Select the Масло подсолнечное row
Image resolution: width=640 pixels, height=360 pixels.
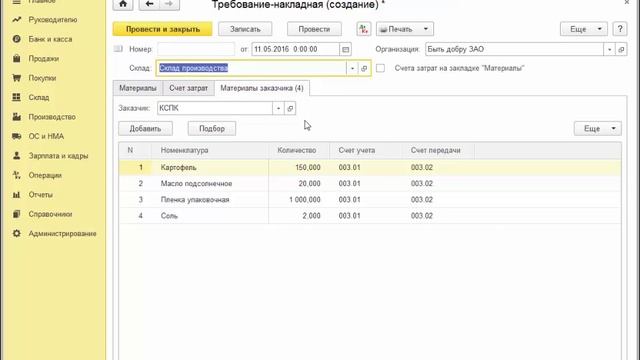point(370,184)
